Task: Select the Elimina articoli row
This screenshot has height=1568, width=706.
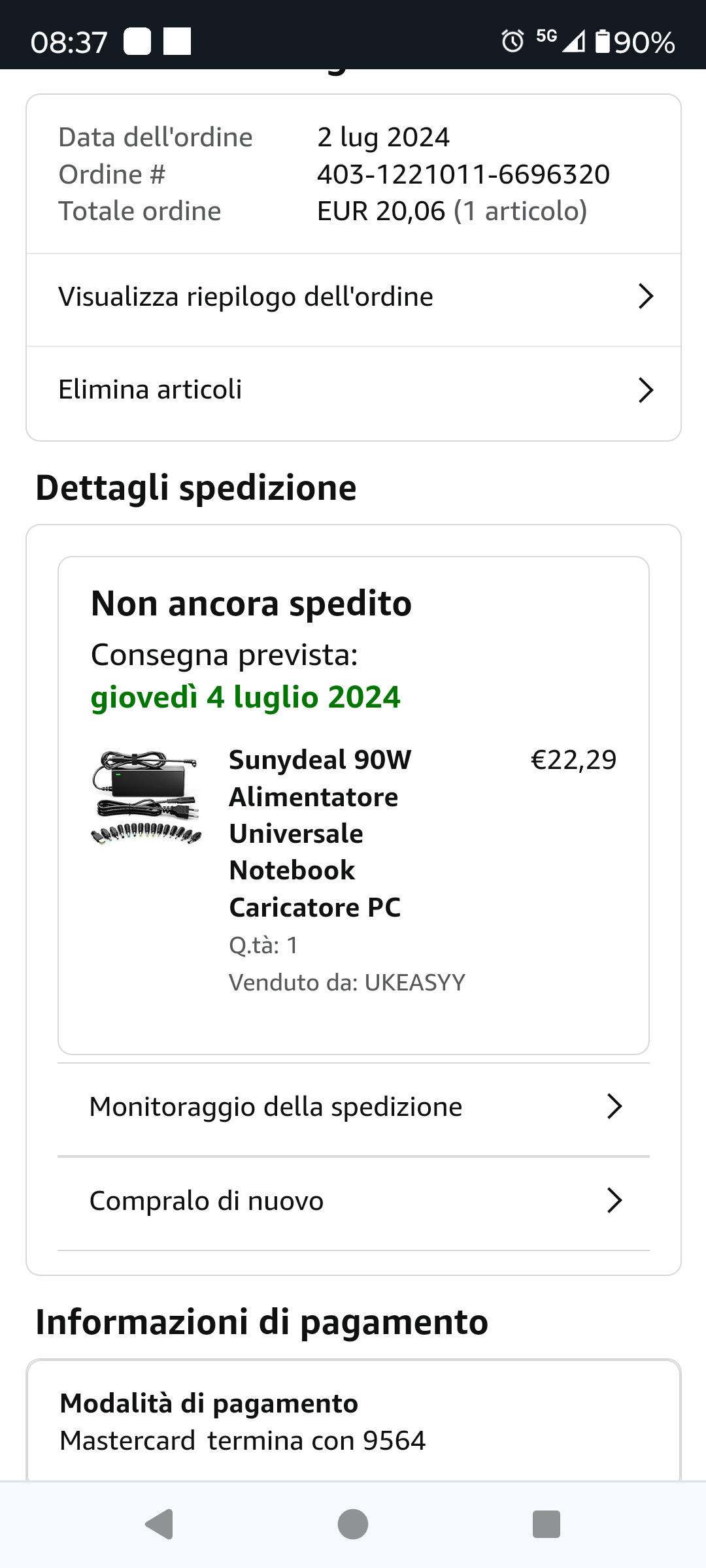Action: (150, 390)
